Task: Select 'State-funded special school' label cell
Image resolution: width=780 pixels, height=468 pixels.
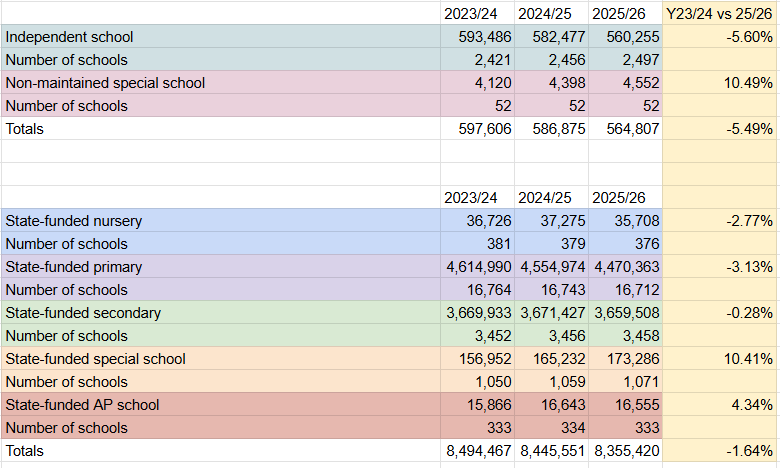Action: pos(221,359)
